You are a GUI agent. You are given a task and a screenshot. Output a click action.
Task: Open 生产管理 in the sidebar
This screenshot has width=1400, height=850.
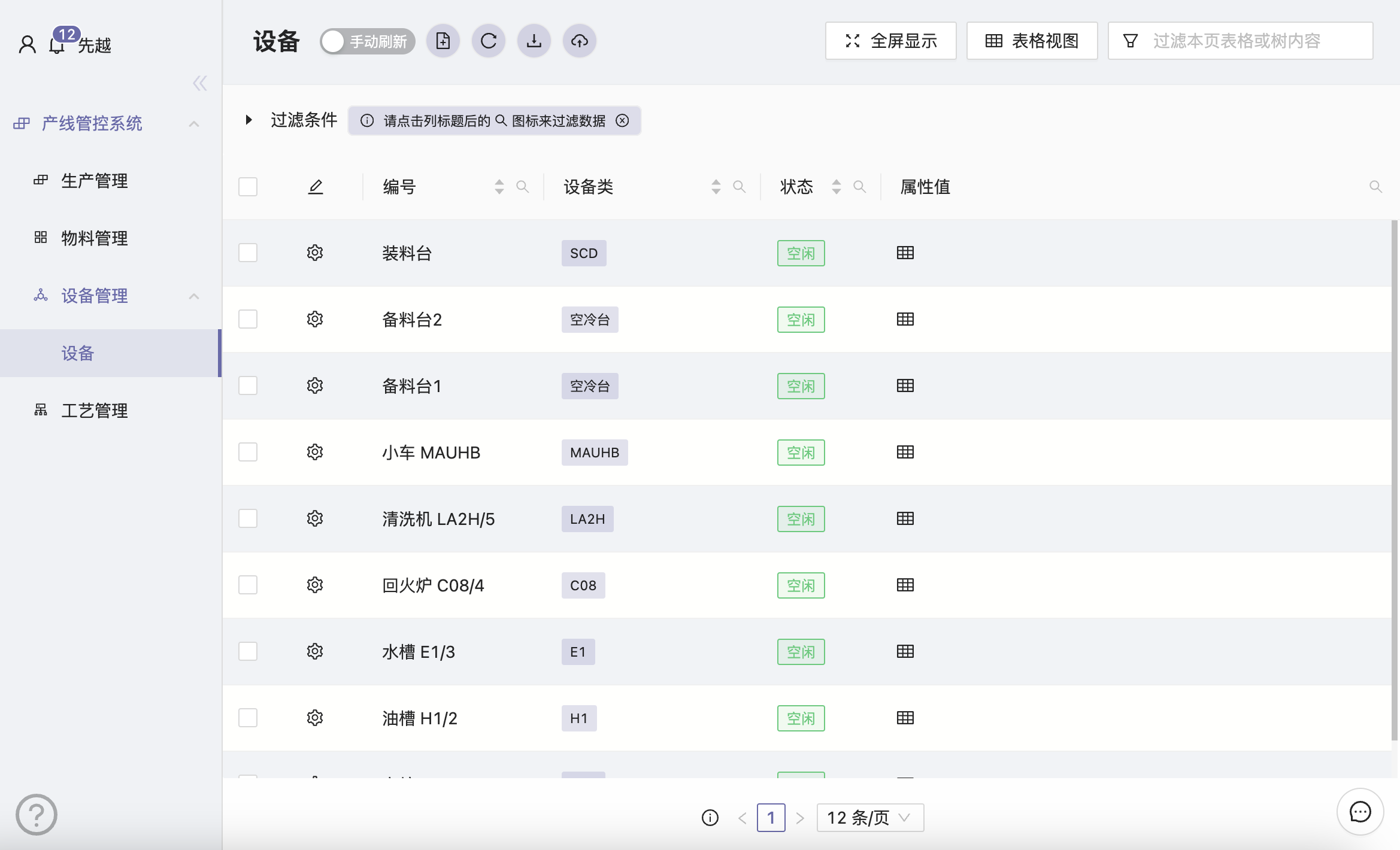click(x=95, y=181)
